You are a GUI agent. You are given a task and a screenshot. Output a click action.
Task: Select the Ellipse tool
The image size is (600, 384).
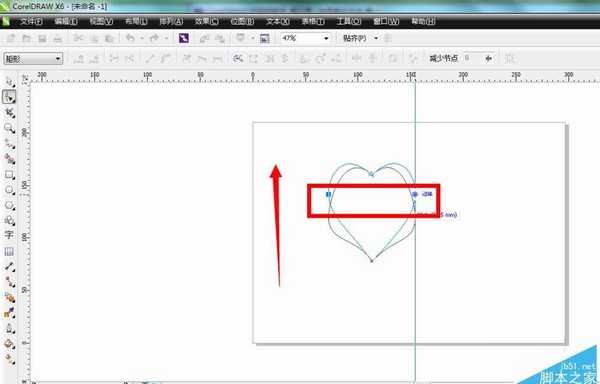[9, 190]
